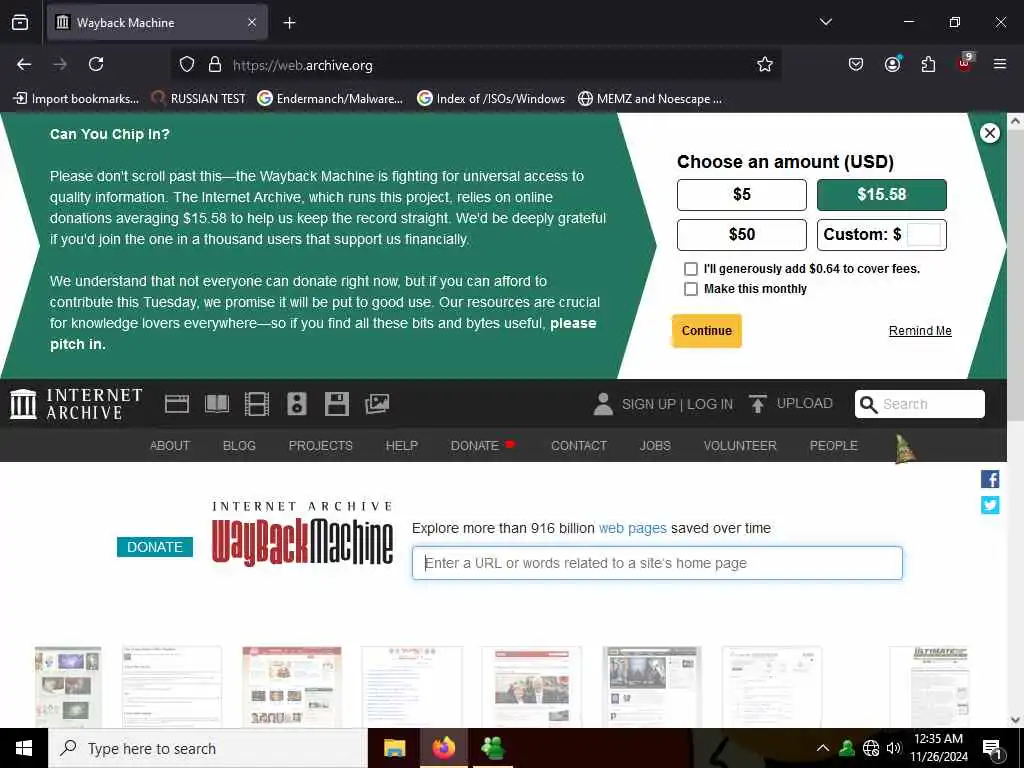Viewport: 1024px width, 768px height.
Task: Click the tracking protection shield icon
Action: tap(187, 65)
